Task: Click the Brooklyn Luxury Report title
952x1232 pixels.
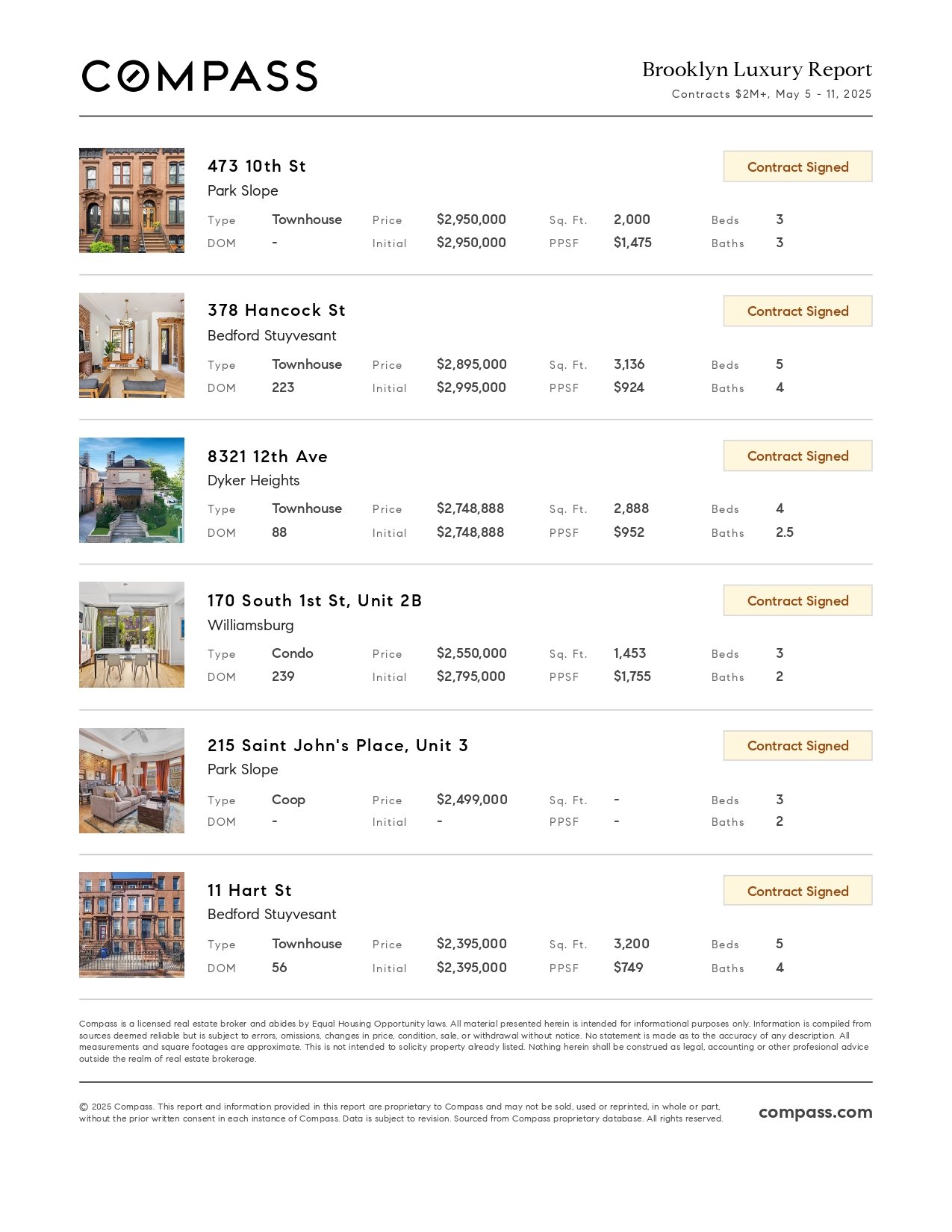Action: (x=757, y=69)
